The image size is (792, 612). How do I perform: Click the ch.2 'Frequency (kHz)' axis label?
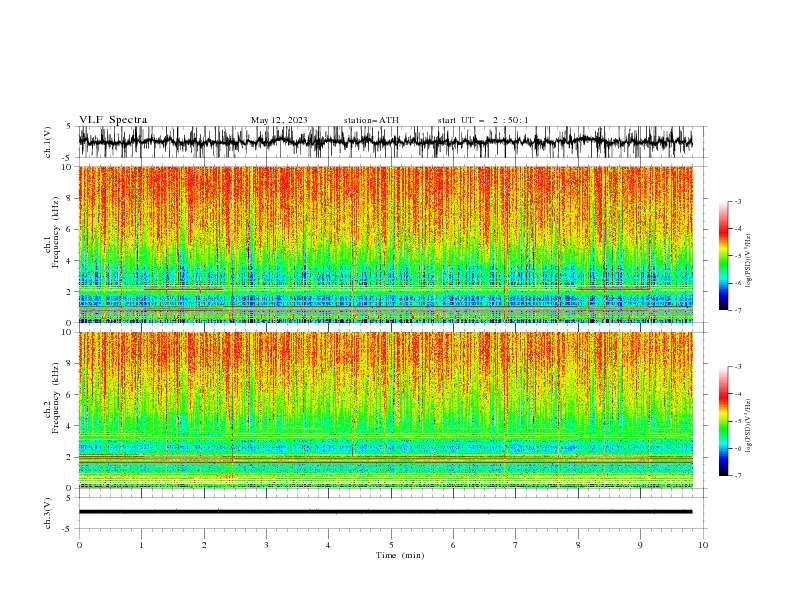(x=56, y=398)
